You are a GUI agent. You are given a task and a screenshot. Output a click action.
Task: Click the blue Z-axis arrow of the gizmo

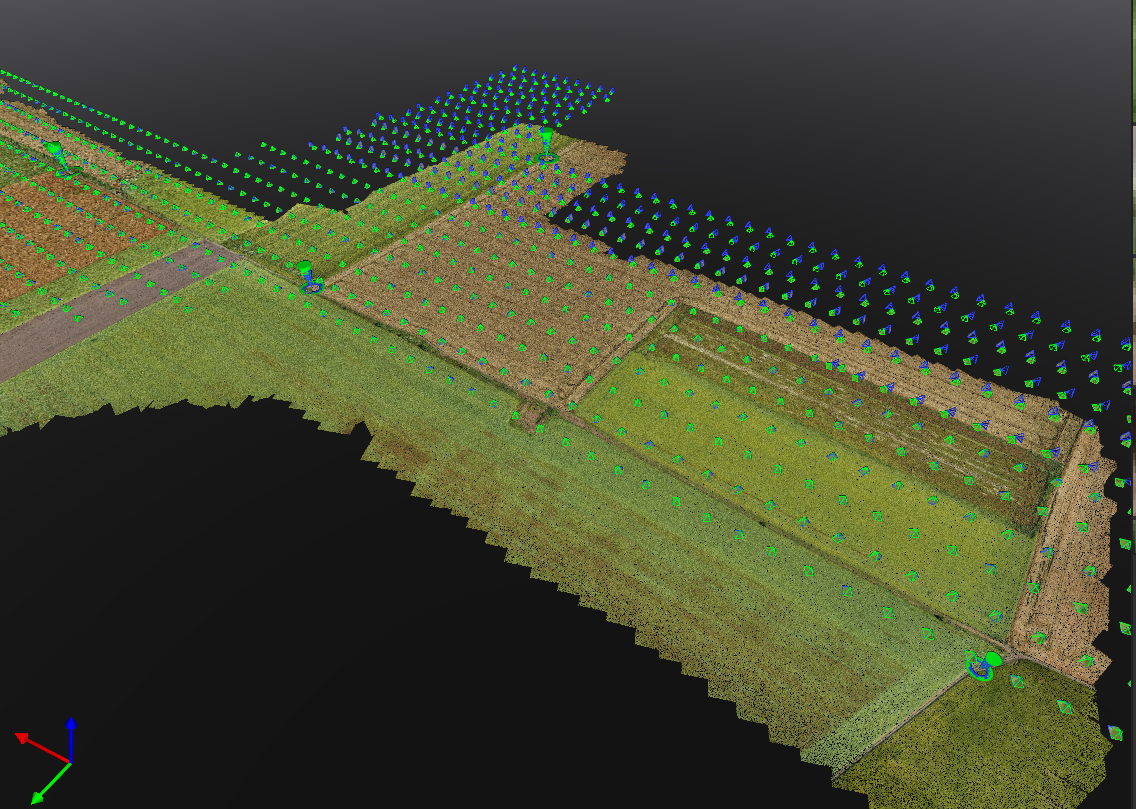(x=71, y=739)
